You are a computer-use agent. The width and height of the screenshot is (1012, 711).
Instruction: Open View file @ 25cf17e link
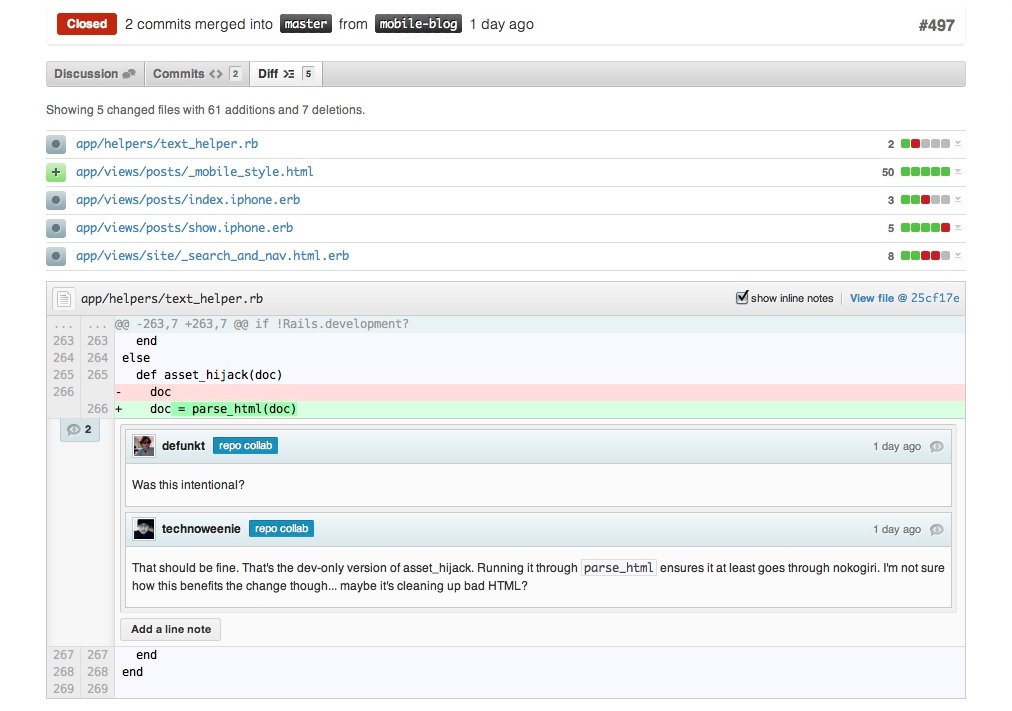tap(904, 298)
